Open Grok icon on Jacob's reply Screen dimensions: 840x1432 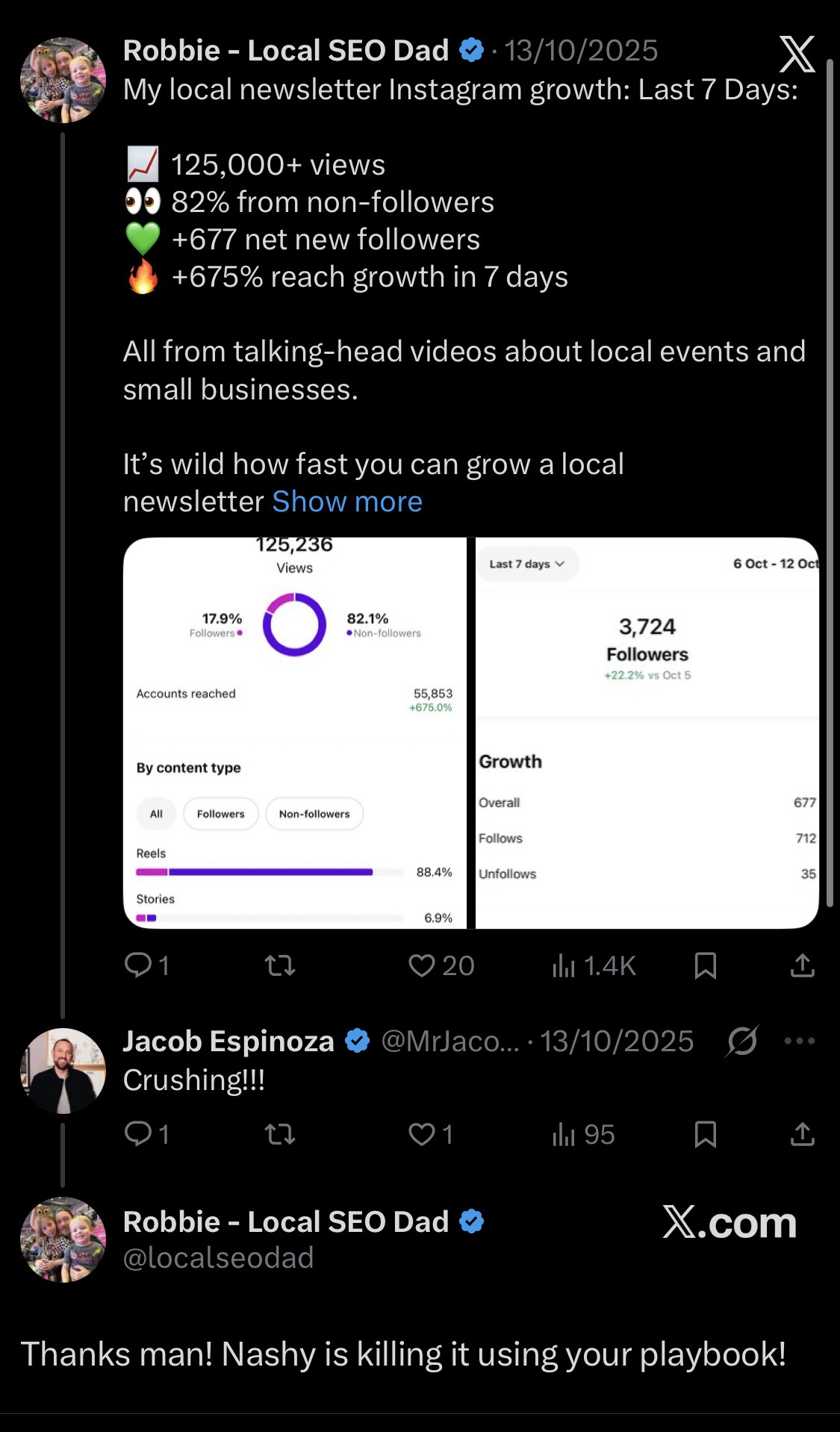coord(741,1041)
